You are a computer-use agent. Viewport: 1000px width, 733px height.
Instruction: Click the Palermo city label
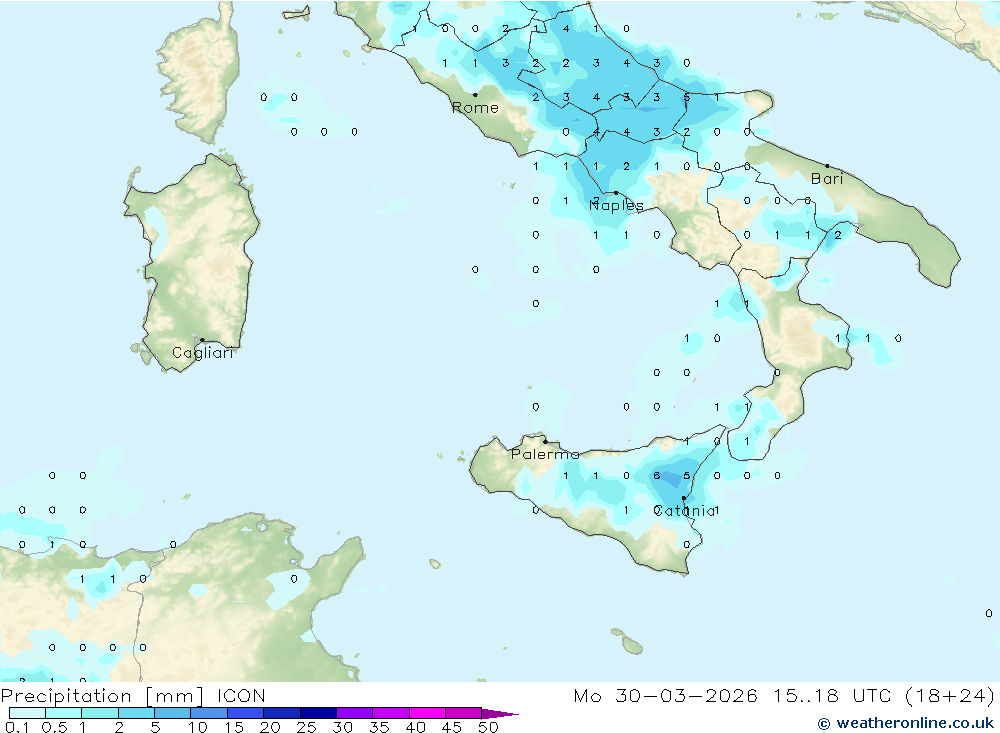(x=545, y=454)
